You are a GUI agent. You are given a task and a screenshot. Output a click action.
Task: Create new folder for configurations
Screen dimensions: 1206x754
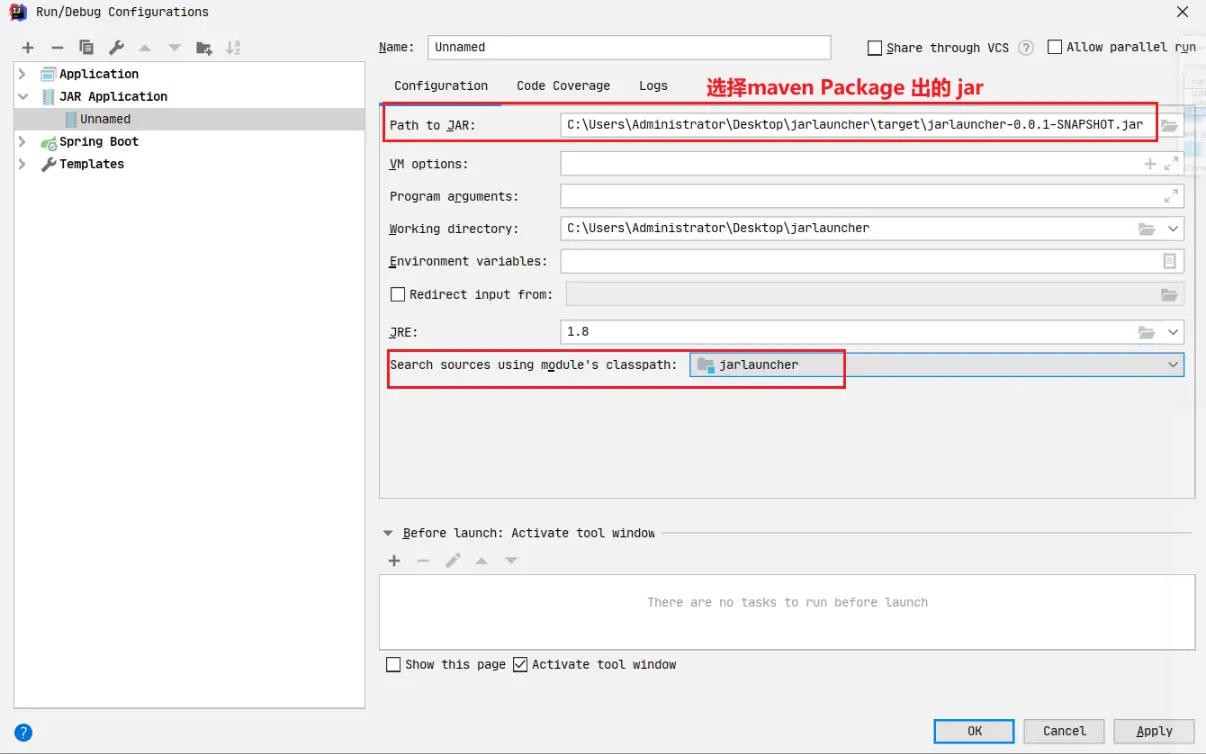(204, 48)
